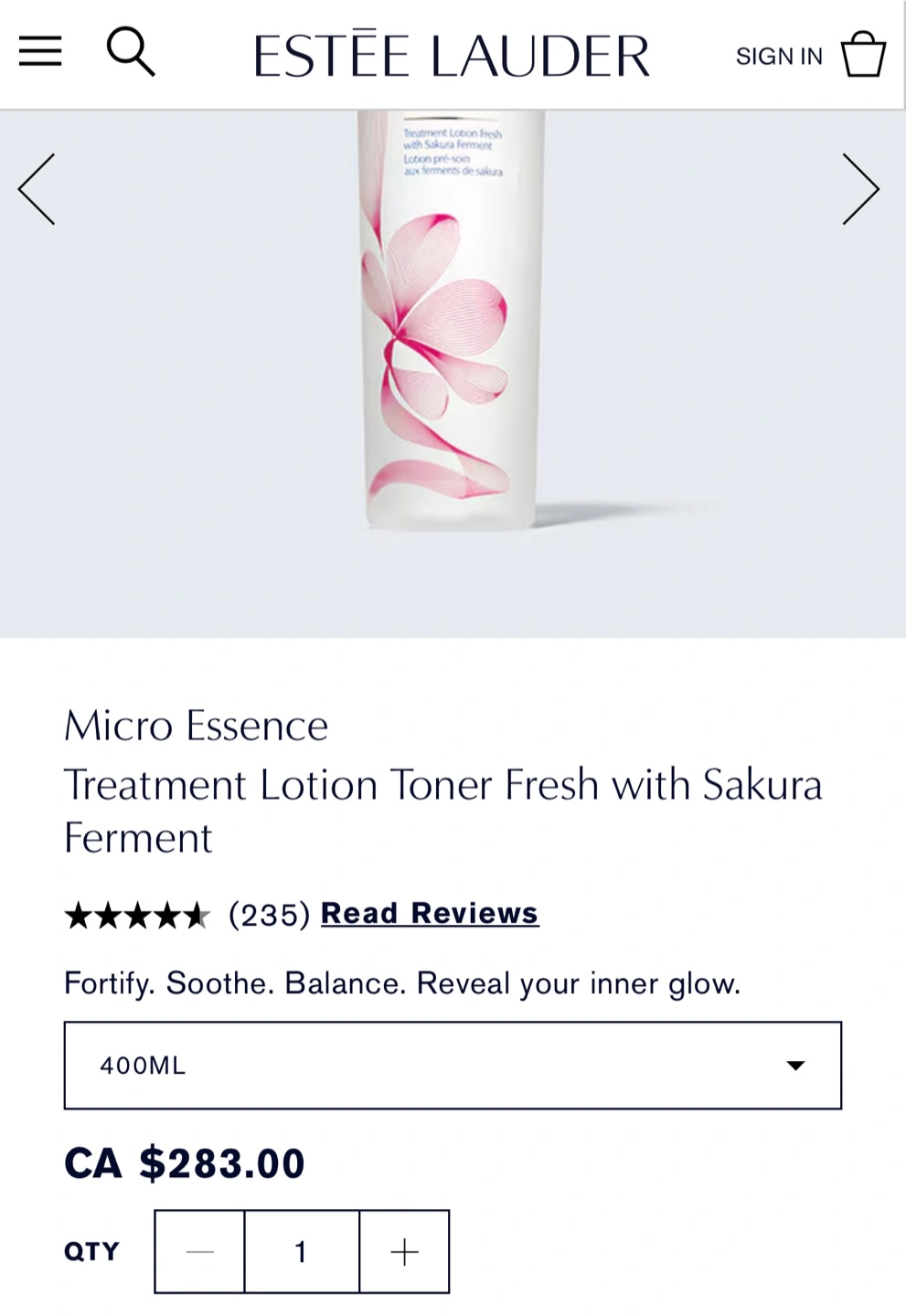Go to homepage via Estée Lauder logo
Image resolution: width=906 pixels, height=1316 pixels.
[452, 55]
